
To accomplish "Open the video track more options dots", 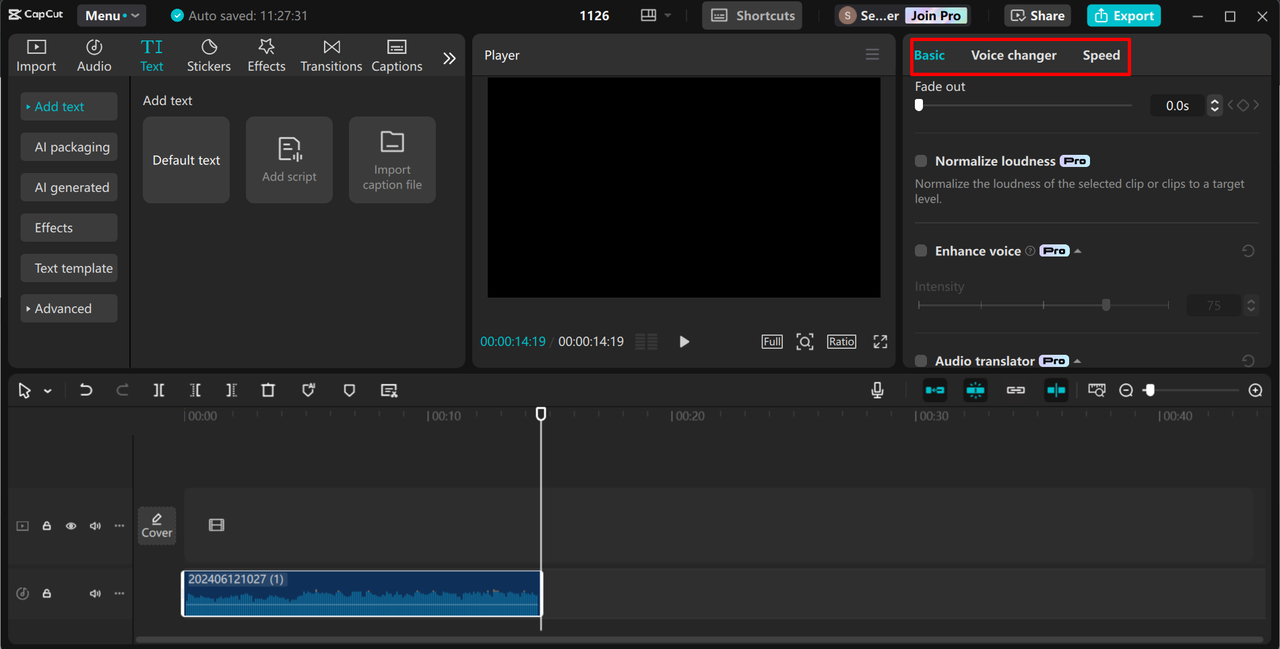I will click(119, 526).
